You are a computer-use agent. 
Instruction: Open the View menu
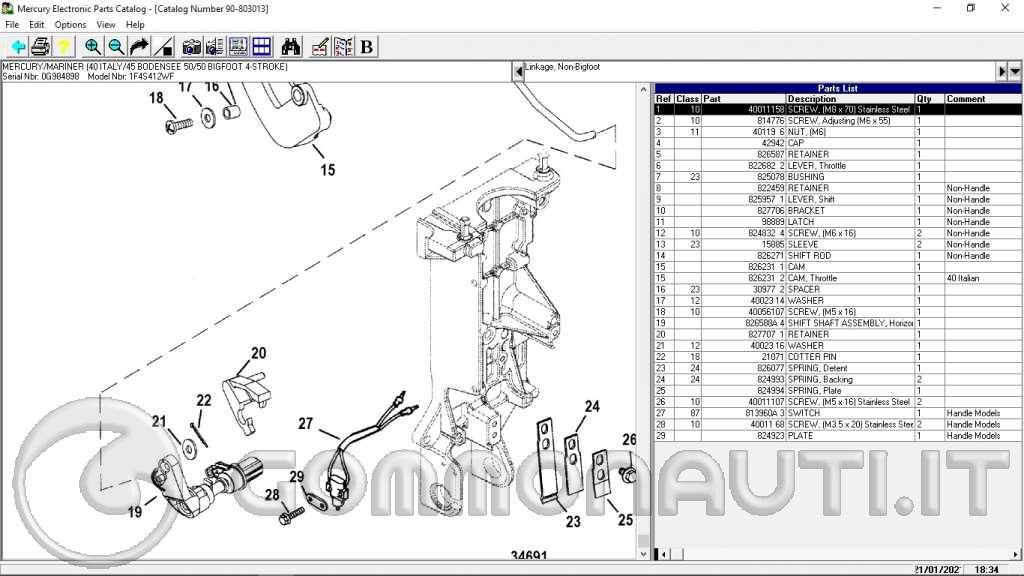tap(105, 25)
